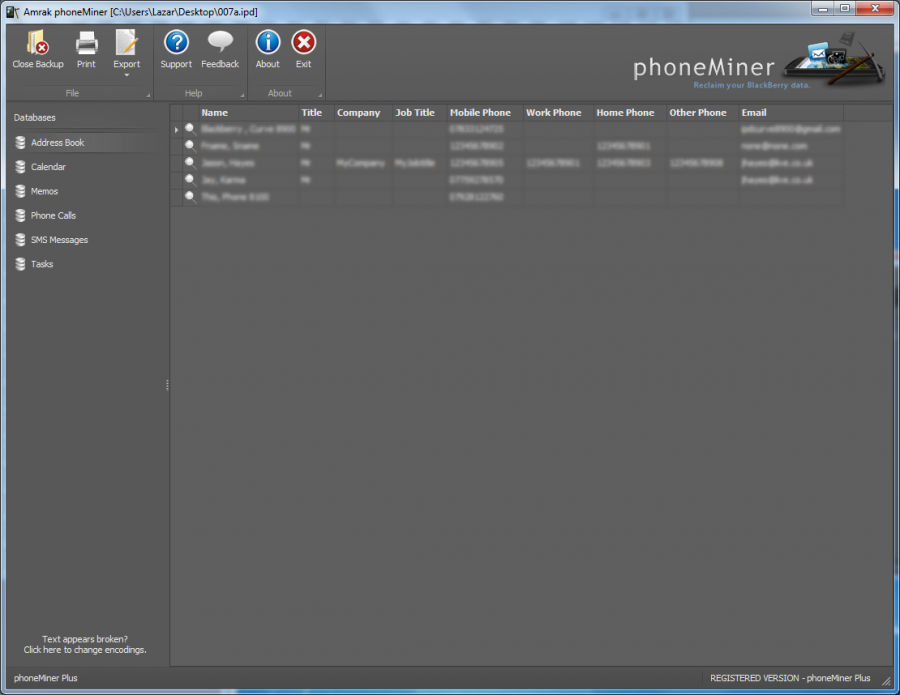Click the window resize grip in the status bar
The image size is (900, 695).
[887, 681]
